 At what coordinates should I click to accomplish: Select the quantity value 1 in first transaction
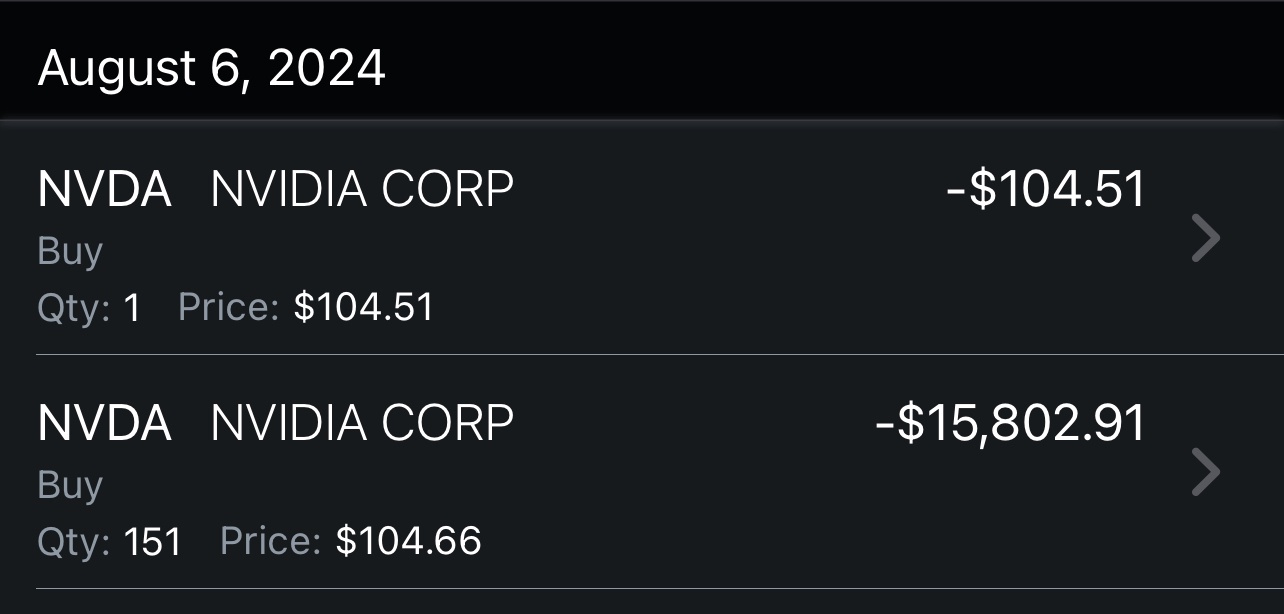pyautogui.click(x=132, y=308)
